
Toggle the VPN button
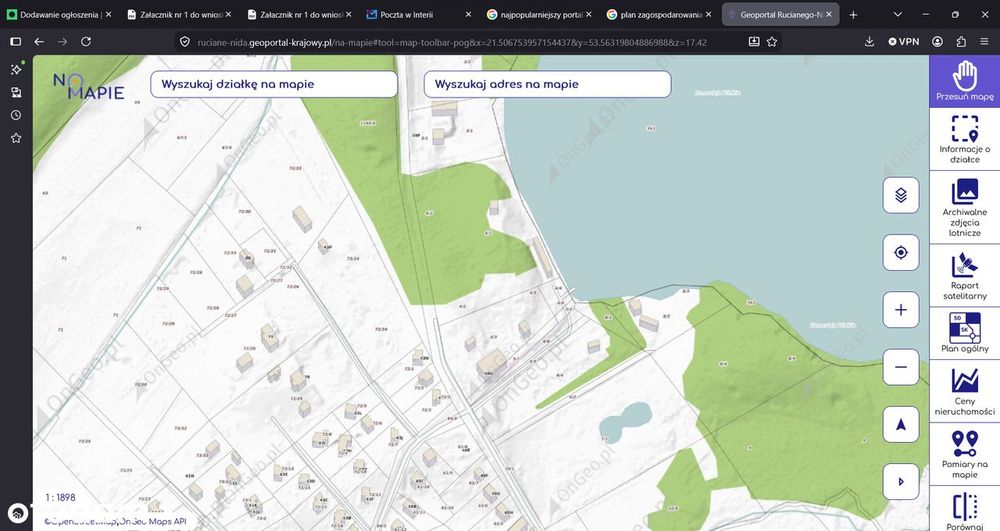click(904, 41)
